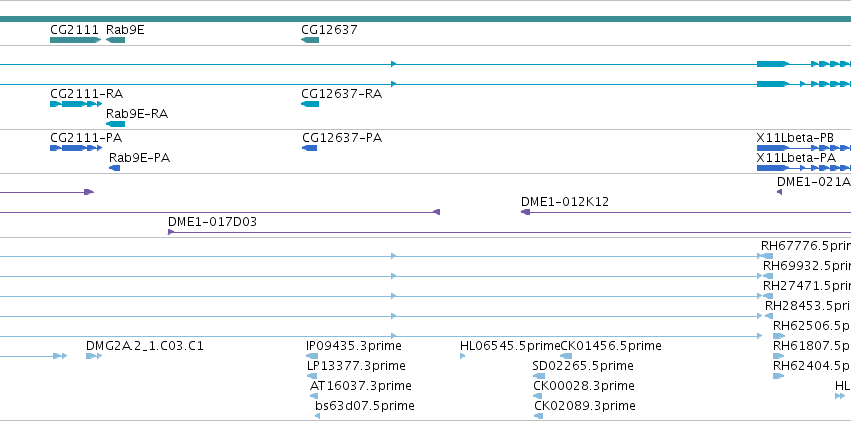Click the Rab9E gene label

click(x=125, y=30)
